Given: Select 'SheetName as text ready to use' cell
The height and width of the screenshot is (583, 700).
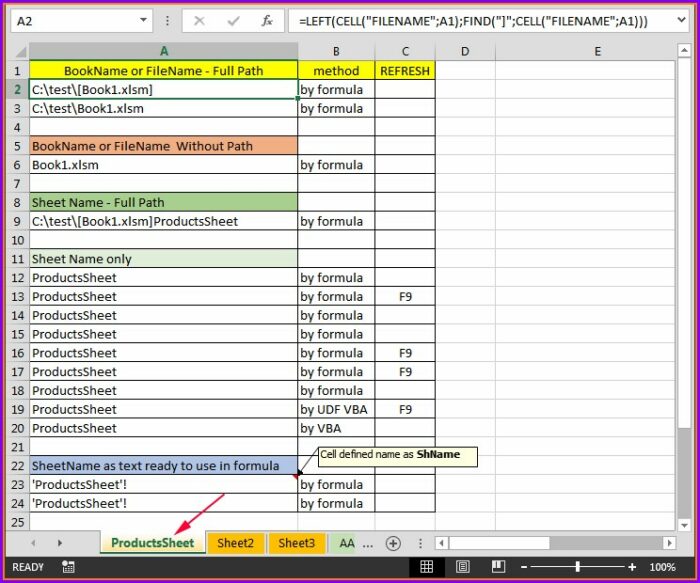Looking at the screenshot, I should click(163, 466).
